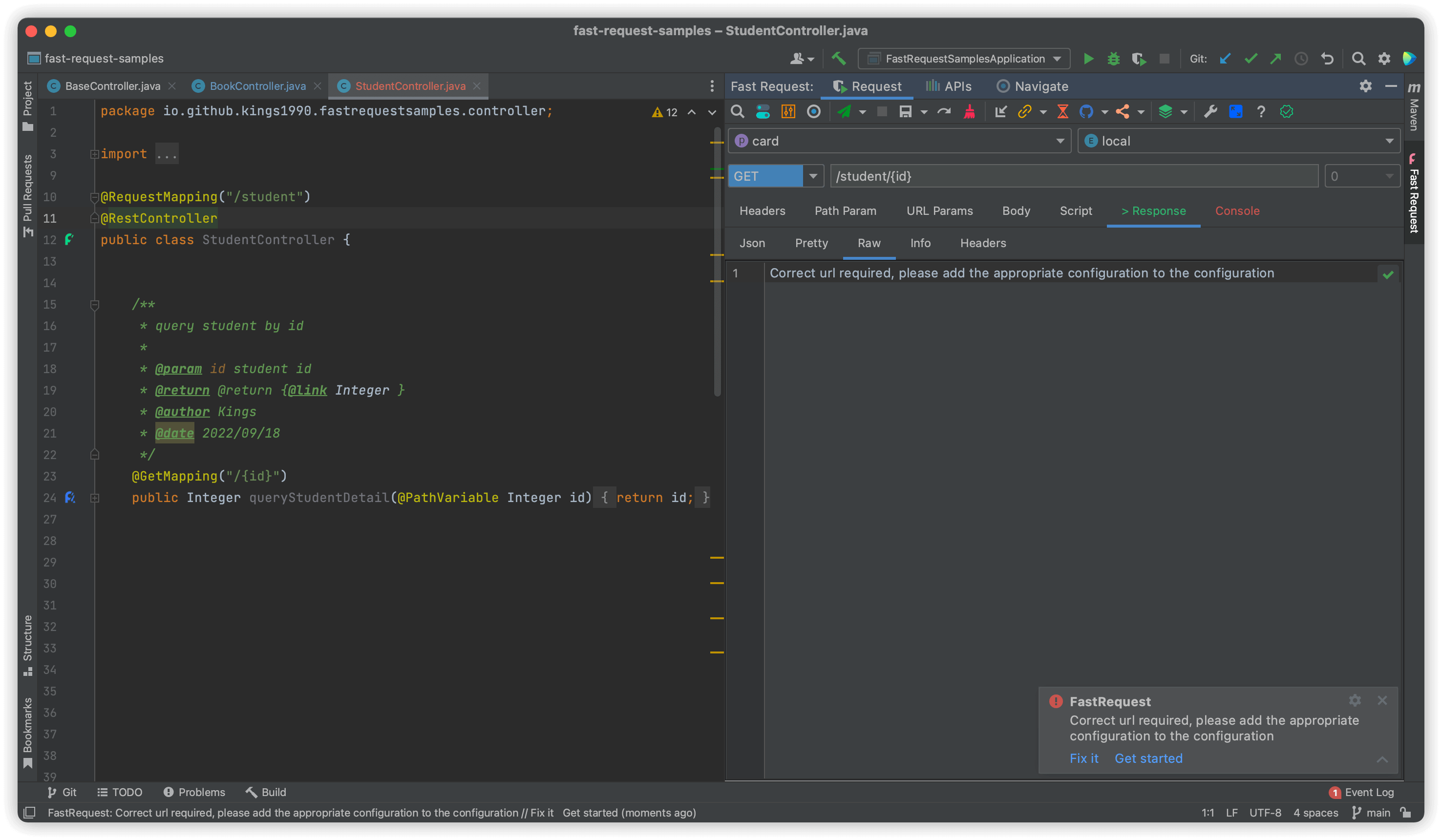Click the green send request icon
This screenshot has height=840, width=1442.
844,111
